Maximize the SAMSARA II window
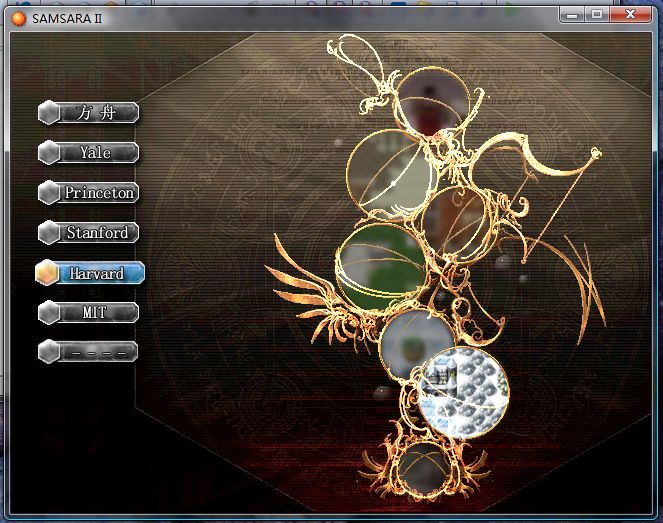Screen dimensions: 663x523 [x=597, y=15]
